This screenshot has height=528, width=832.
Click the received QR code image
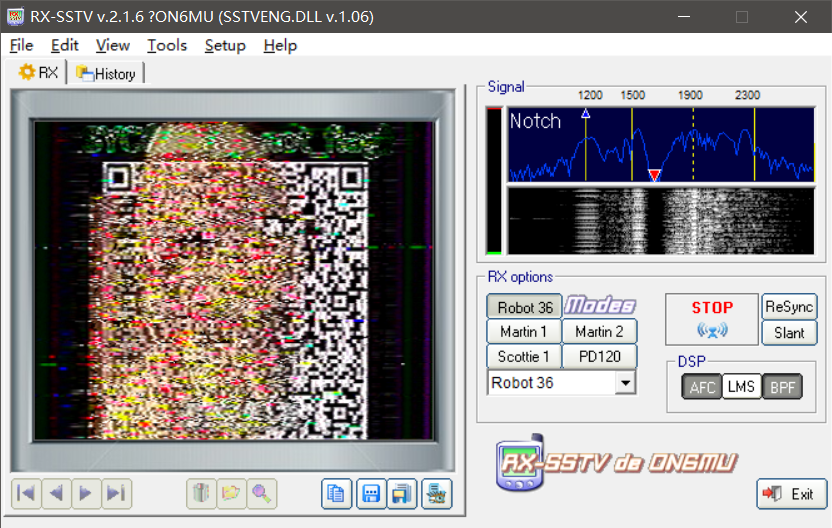234,281
